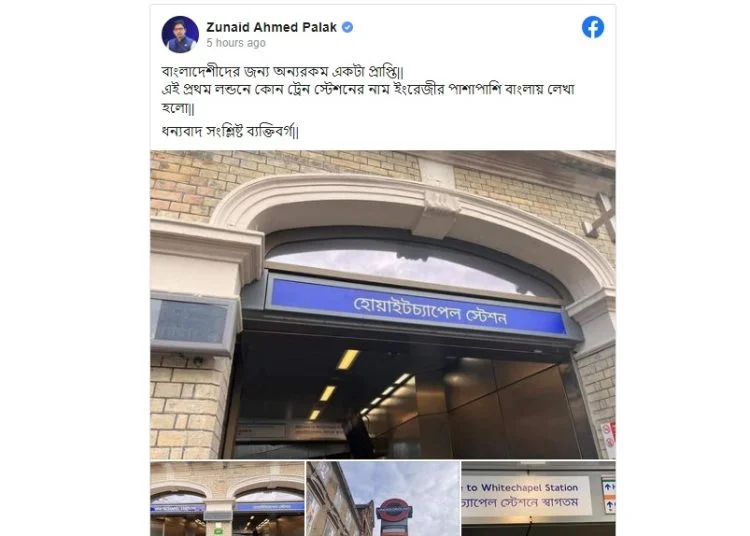
Task: Click the Facebook logo icon
Action: click(x=593, y=27)
